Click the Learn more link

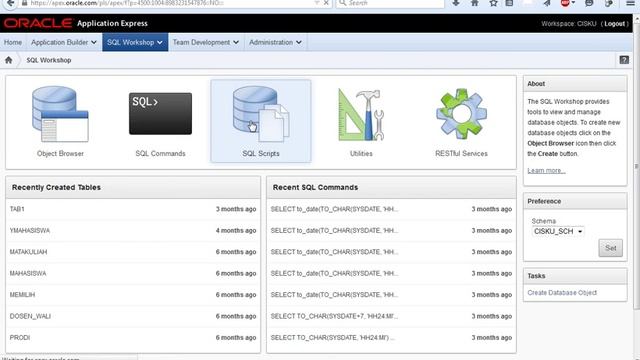point(546,170)
